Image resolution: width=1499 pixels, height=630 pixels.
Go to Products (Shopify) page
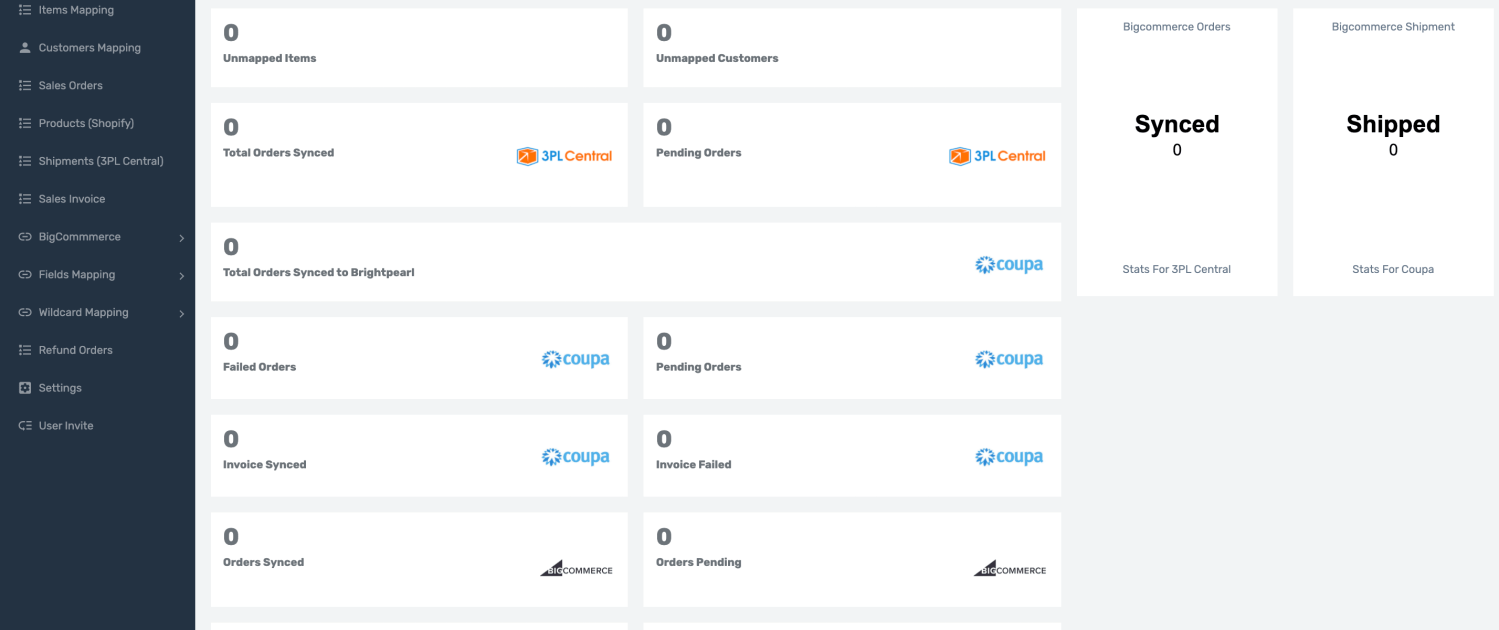point(86,124)
